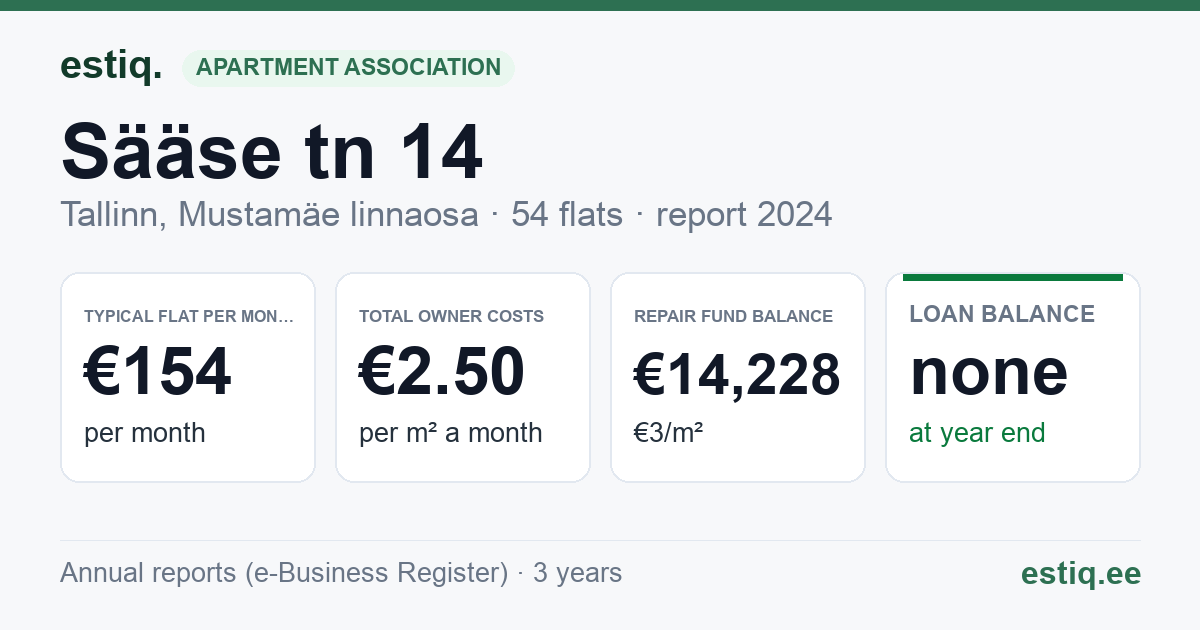Click the 'at year end' text
Screen dimensions: 1200x630
(x=977, y=433)
